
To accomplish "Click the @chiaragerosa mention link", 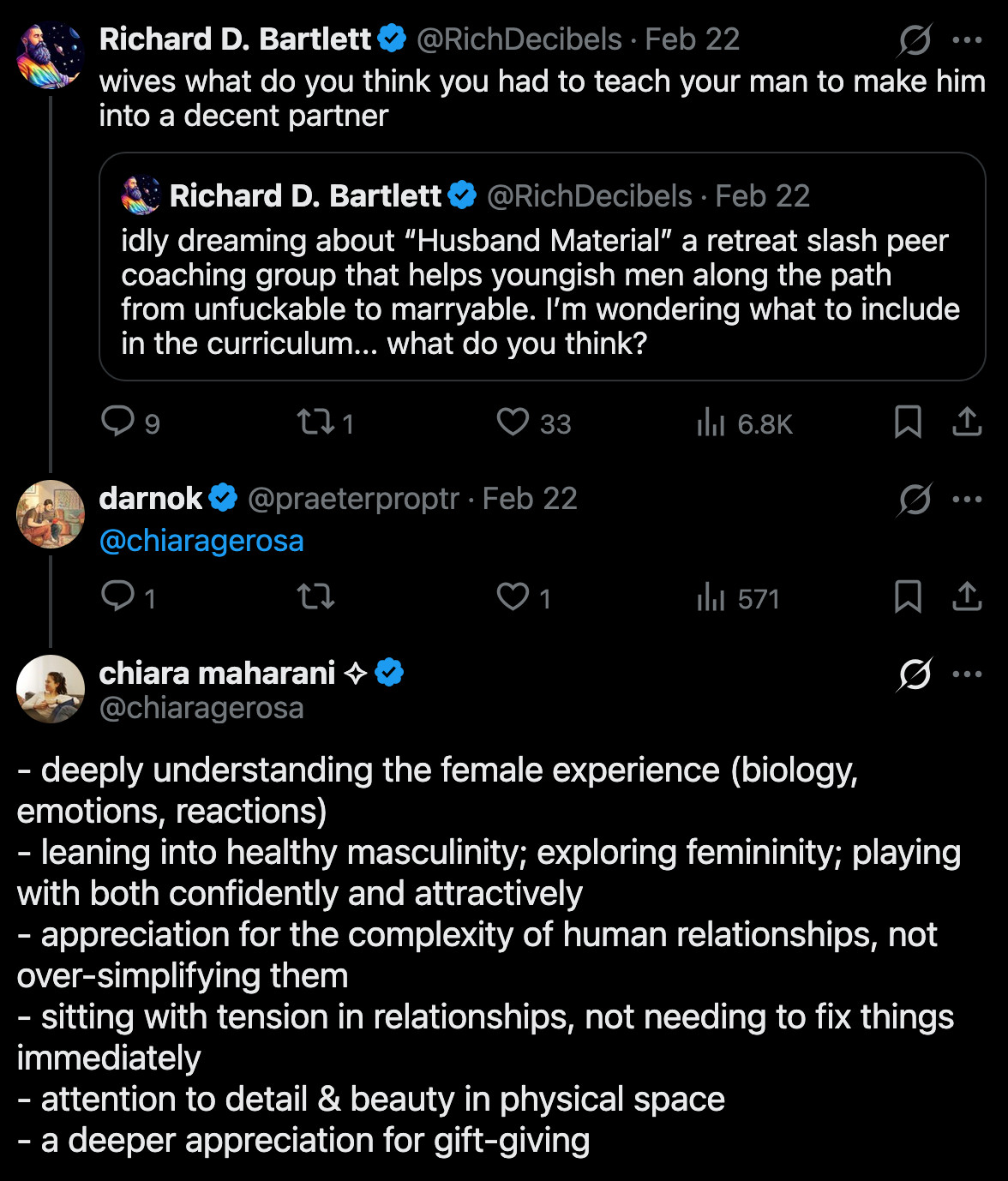I will [201, 541].
